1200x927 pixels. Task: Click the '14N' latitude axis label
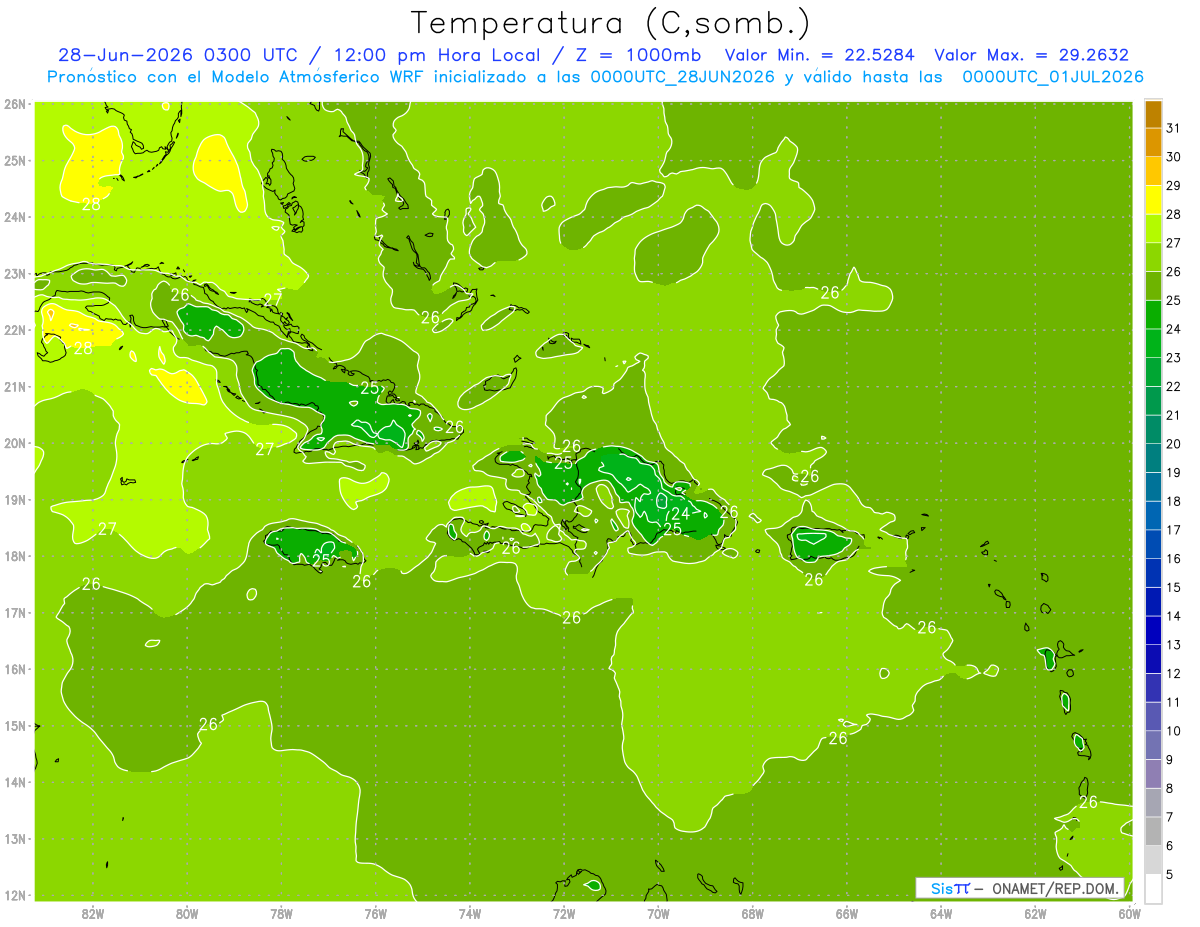15,782
